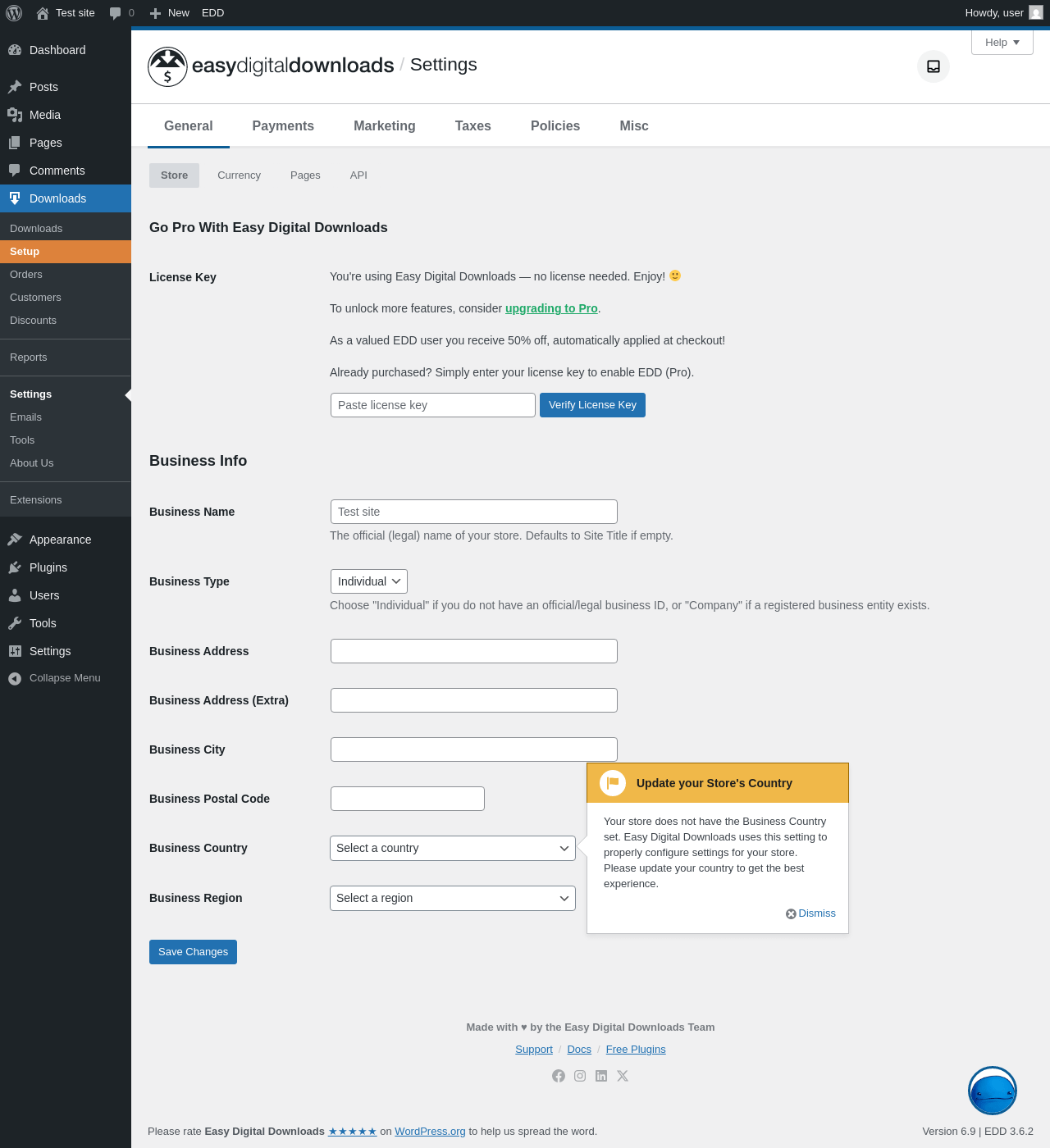The image size is (1050, 1148).
Task: Open the EDD notifications inbox icon
Action: 934,66
